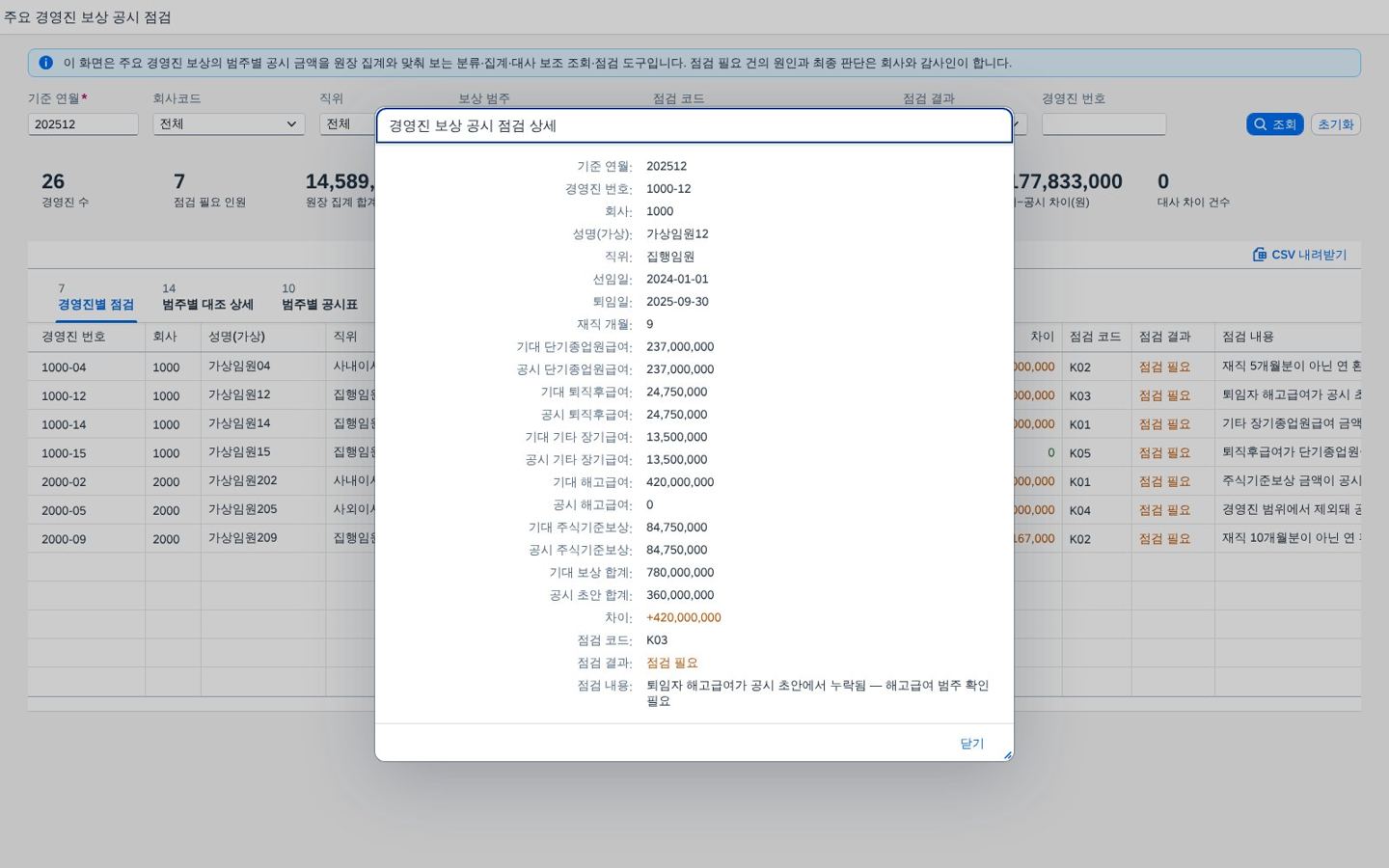Download data via CSV 내려받기

(1299, 255)
